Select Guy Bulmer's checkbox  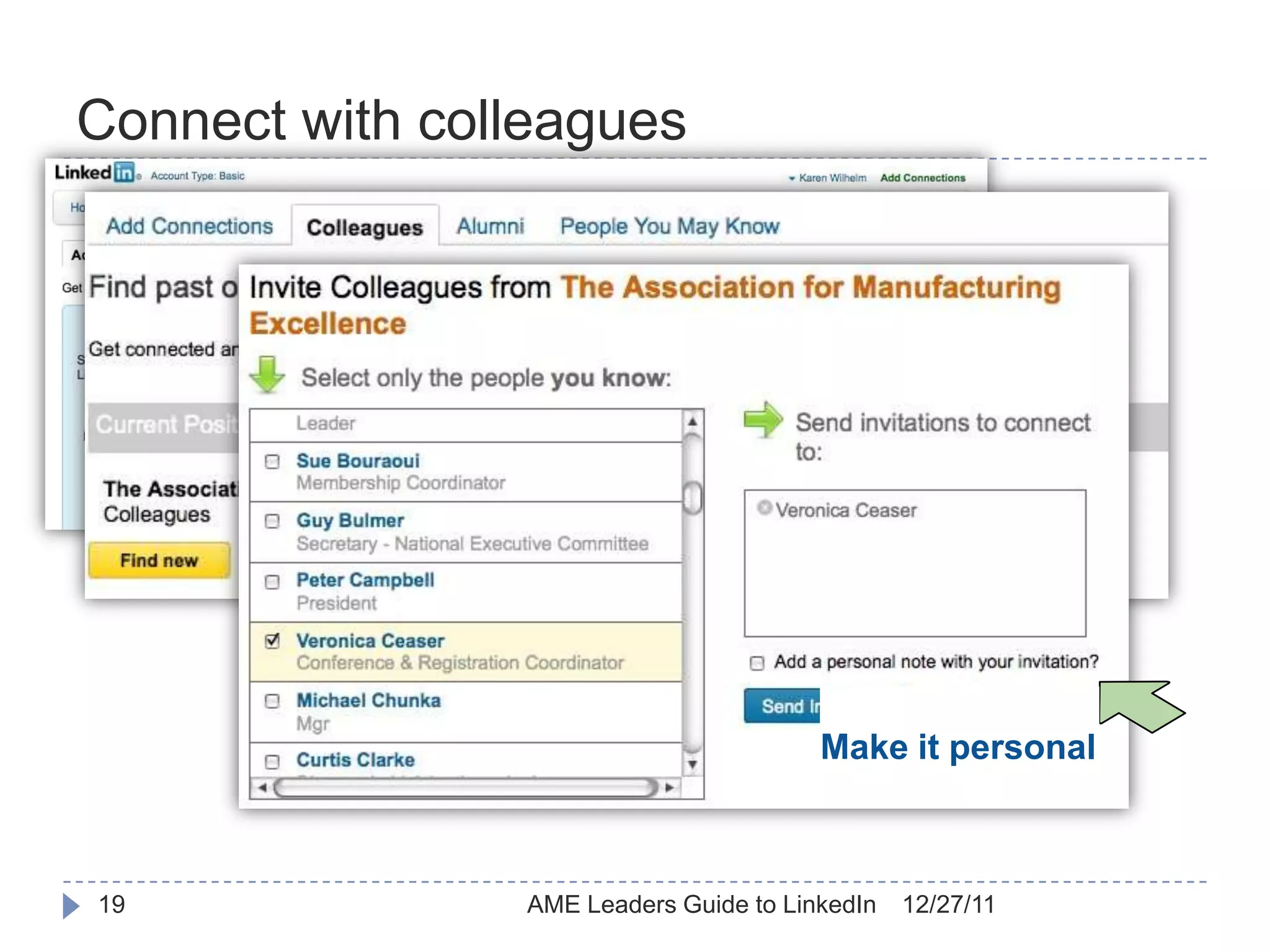coord(272,521)
